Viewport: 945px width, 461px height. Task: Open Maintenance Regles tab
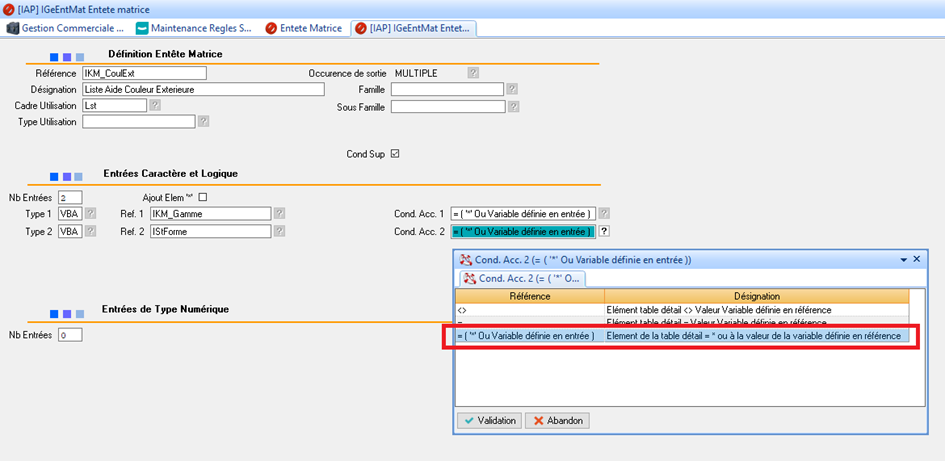coord(193,28)
